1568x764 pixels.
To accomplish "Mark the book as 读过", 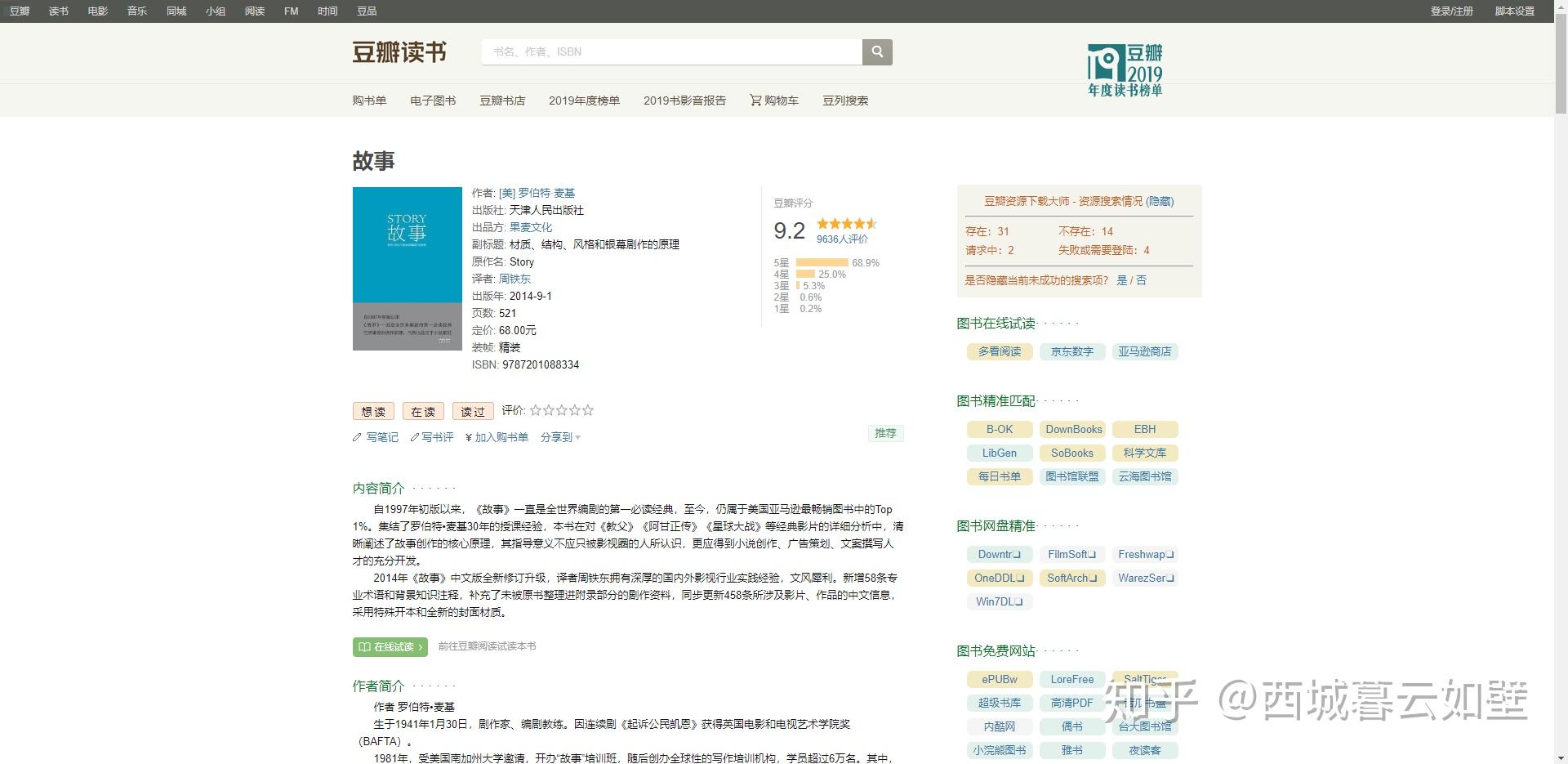I will (x=473, y=412).
